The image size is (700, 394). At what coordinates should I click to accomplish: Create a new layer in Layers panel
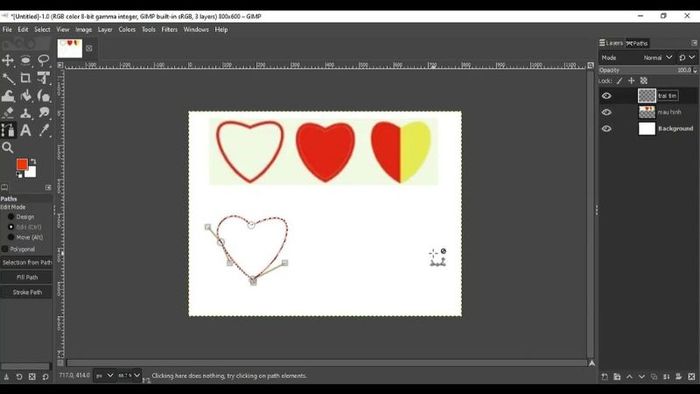604,377
